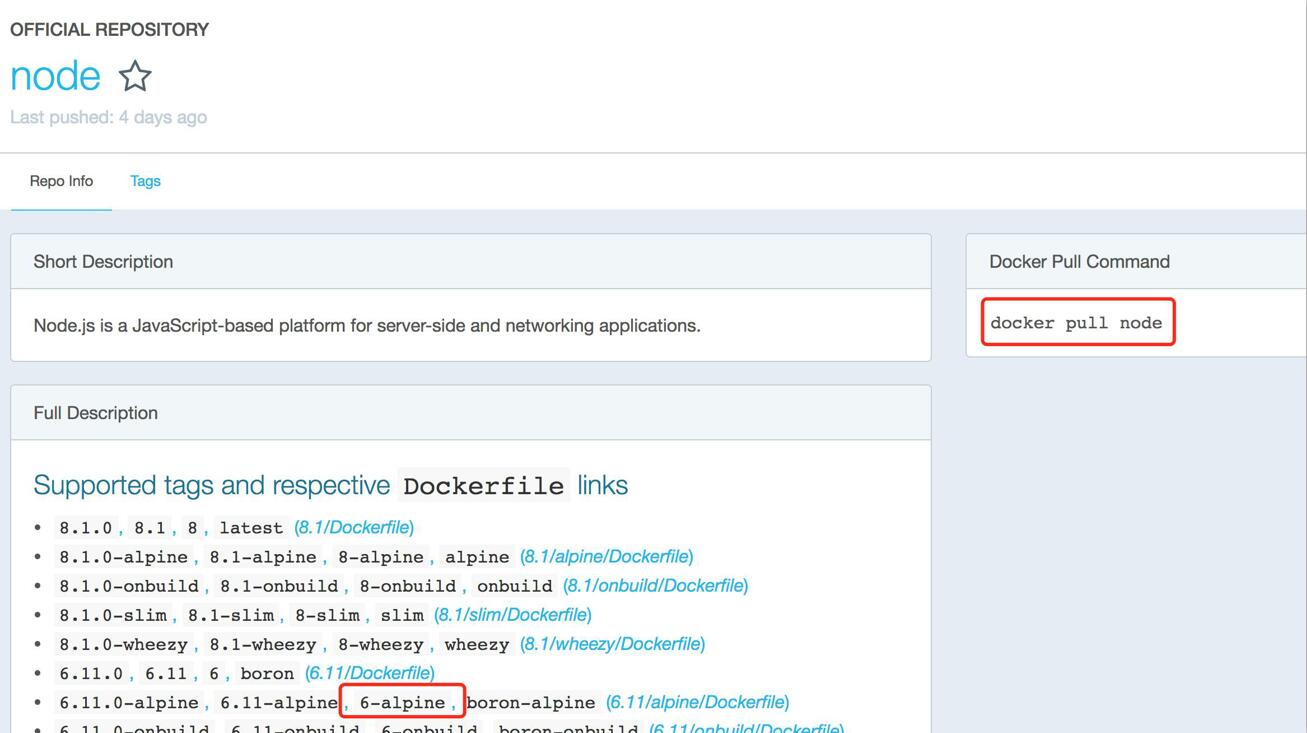Open the 6.11/Dockerfile link
1307x733 pixels.
370,673
